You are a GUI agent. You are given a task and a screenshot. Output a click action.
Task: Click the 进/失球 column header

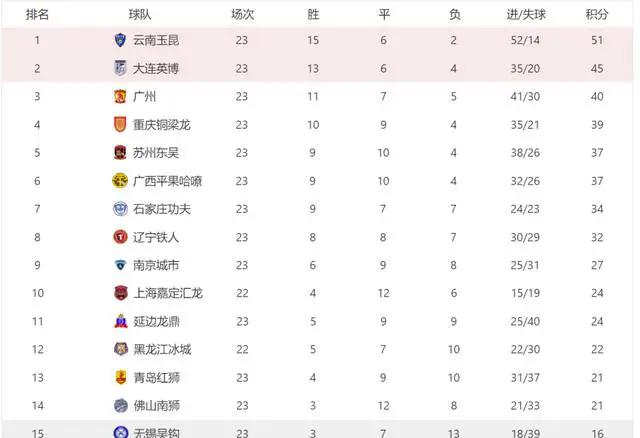tap(526, 15)
